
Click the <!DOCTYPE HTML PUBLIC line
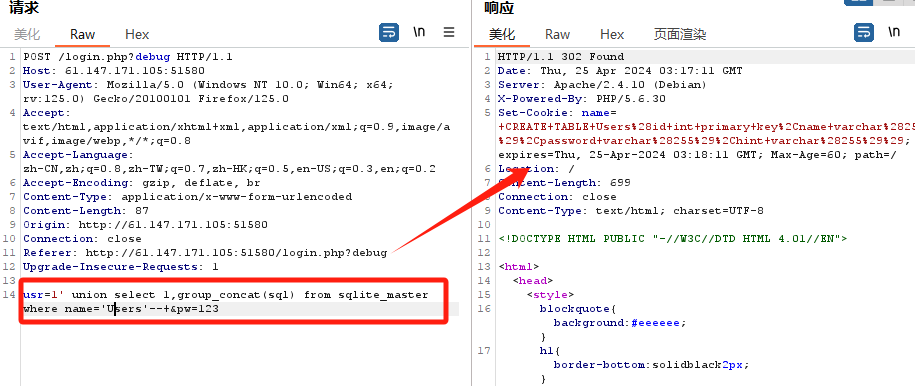[673, 239]
